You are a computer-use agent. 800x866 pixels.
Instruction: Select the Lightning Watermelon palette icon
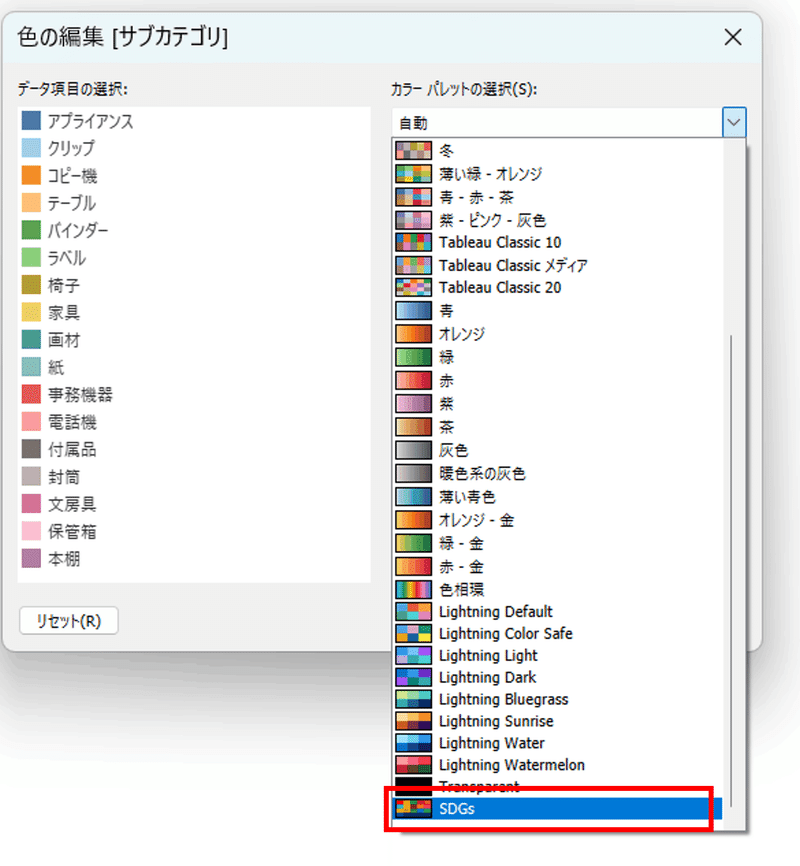412,764
